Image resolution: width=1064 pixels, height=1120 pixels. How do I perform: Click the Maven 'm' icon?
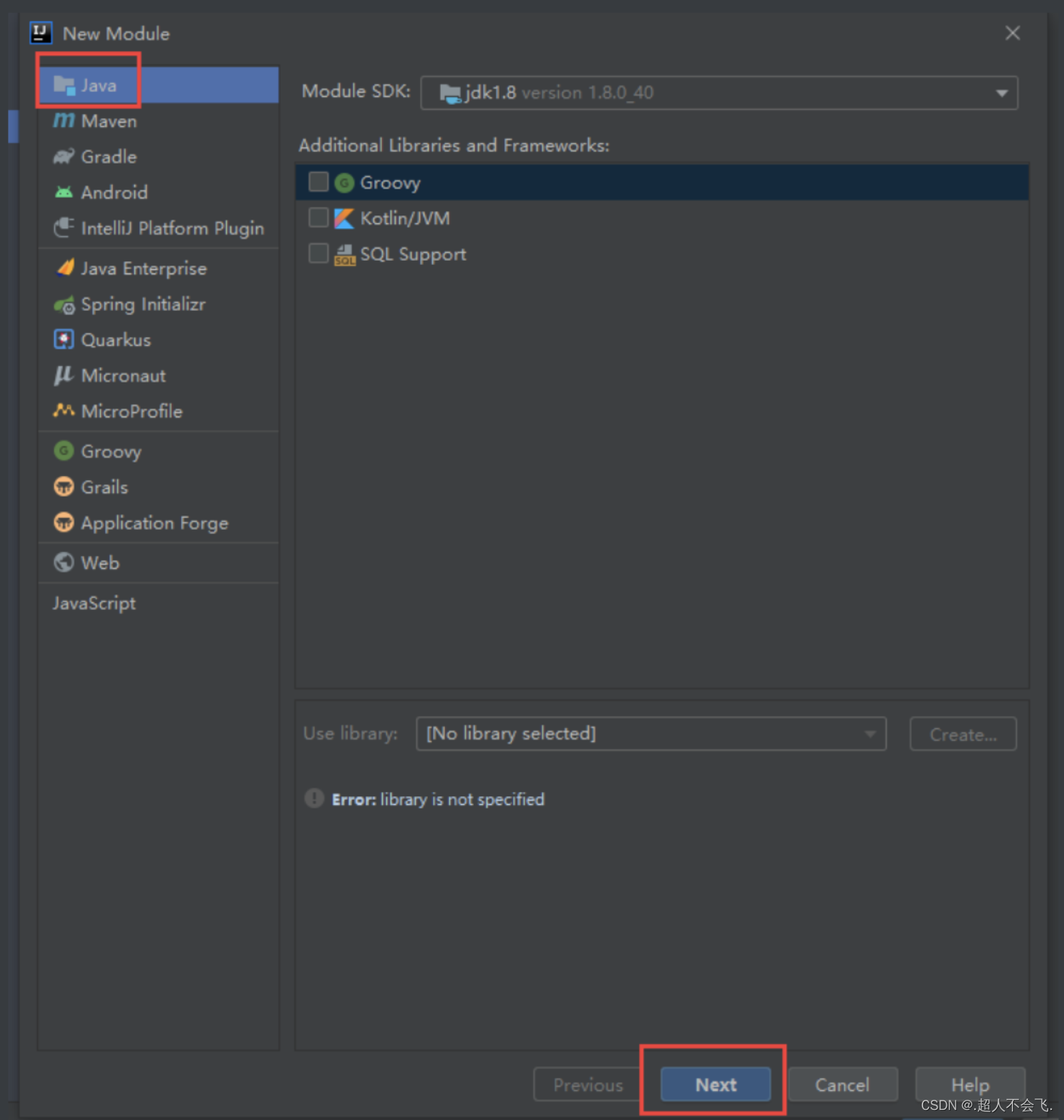coord(64,121)
